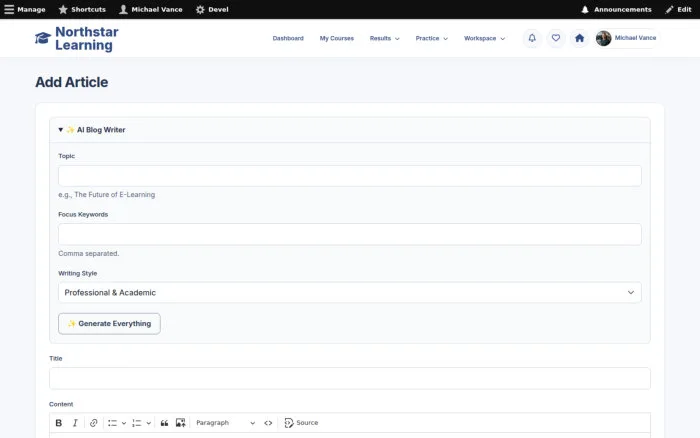The image size is (700, 438).
Task: Open the Paragraph heading dropdown
Action: tap(225, 423)
